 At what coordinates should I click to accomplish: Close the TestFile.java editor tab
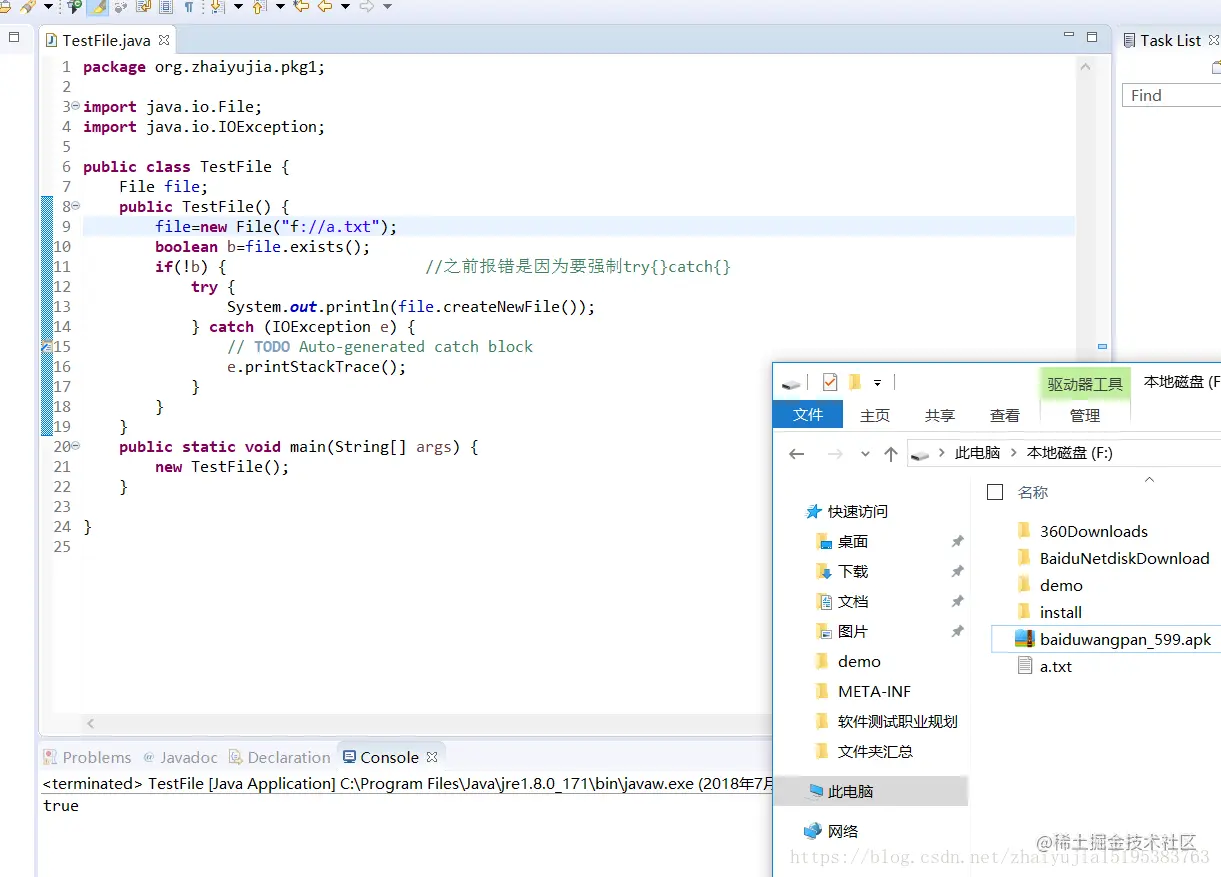click(164, 40)
